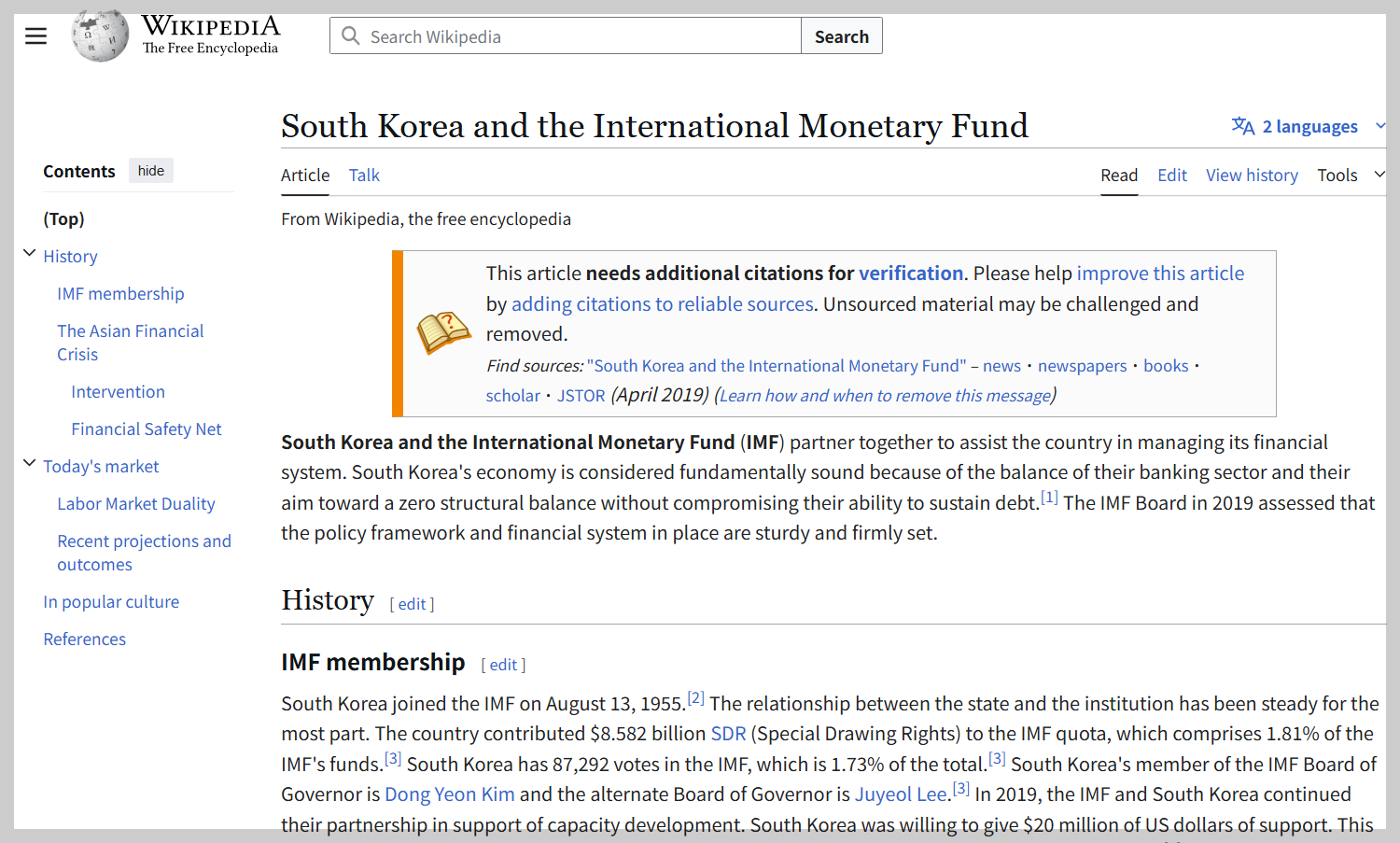Follow the improve this article link
Viewport: 1400px width, 843px height.
[x=1160, y=273]
